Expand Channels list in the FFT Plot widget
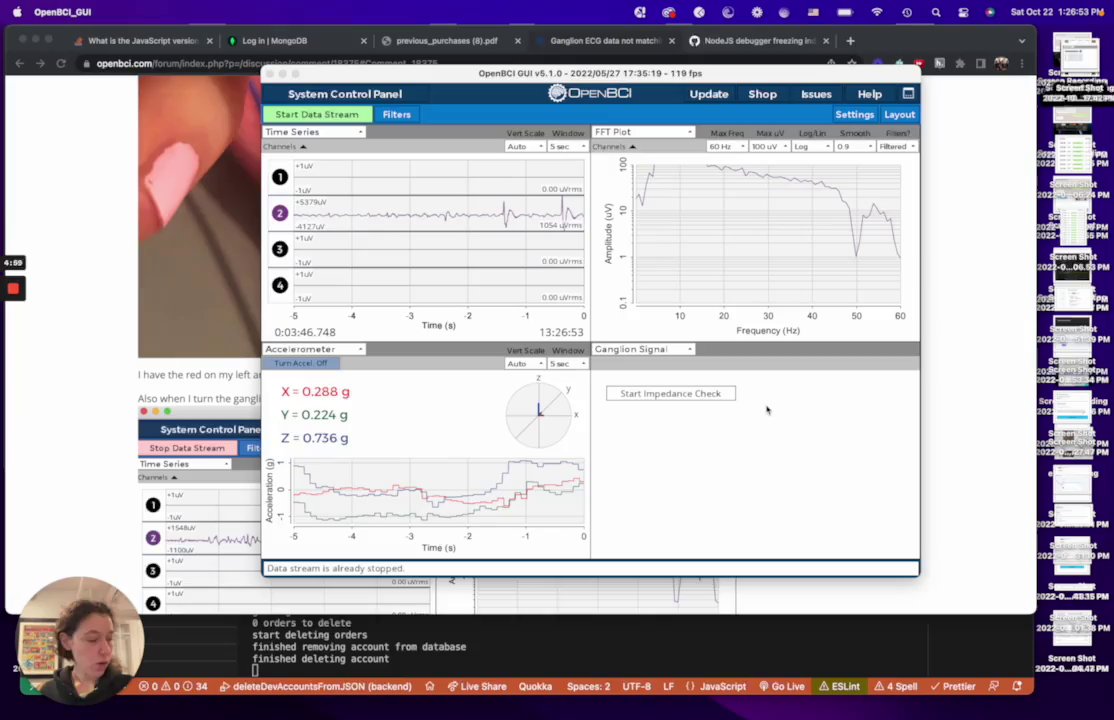 [x=614, y=146]
